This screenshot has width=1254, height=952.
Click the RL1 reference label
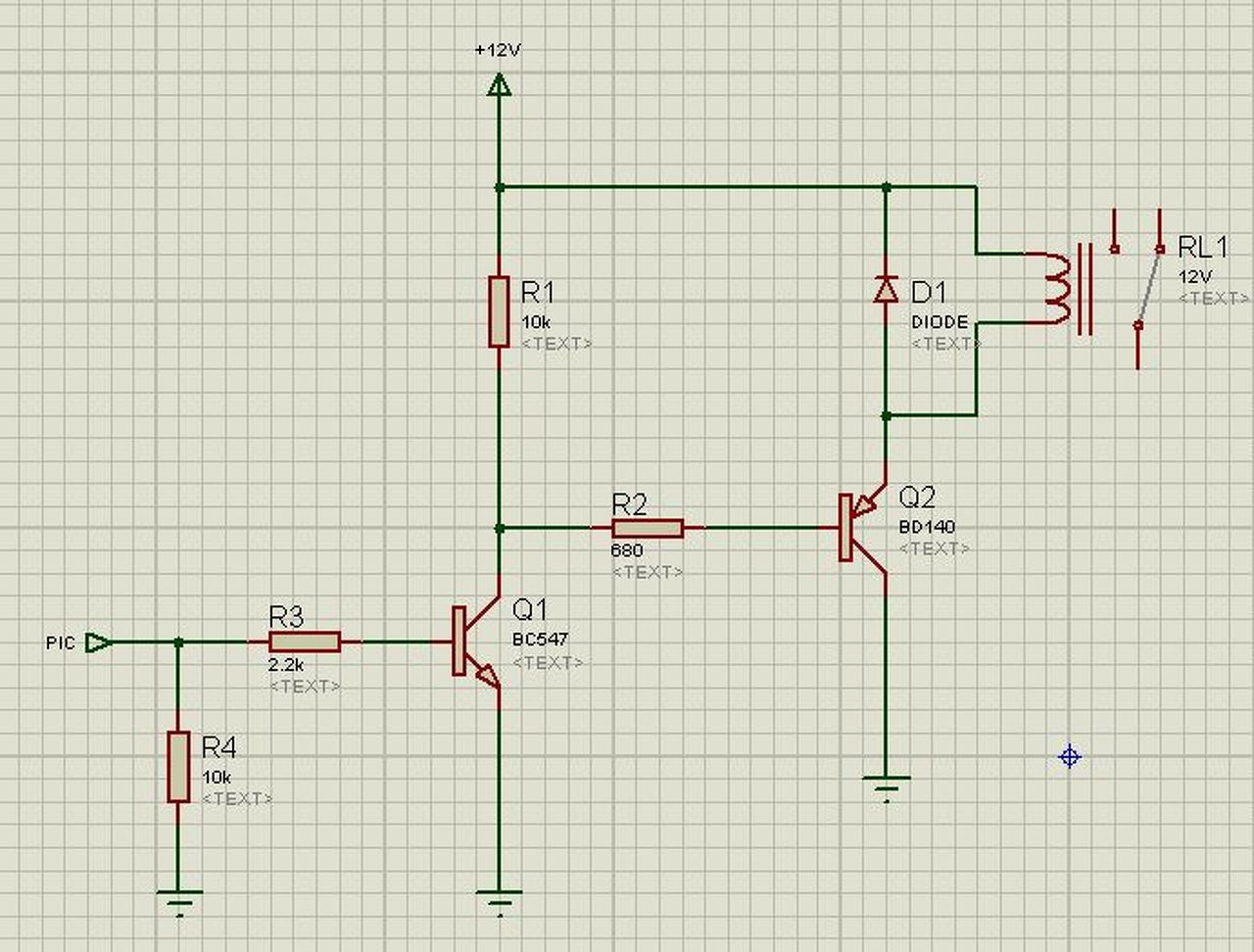tap(1203, 247)
